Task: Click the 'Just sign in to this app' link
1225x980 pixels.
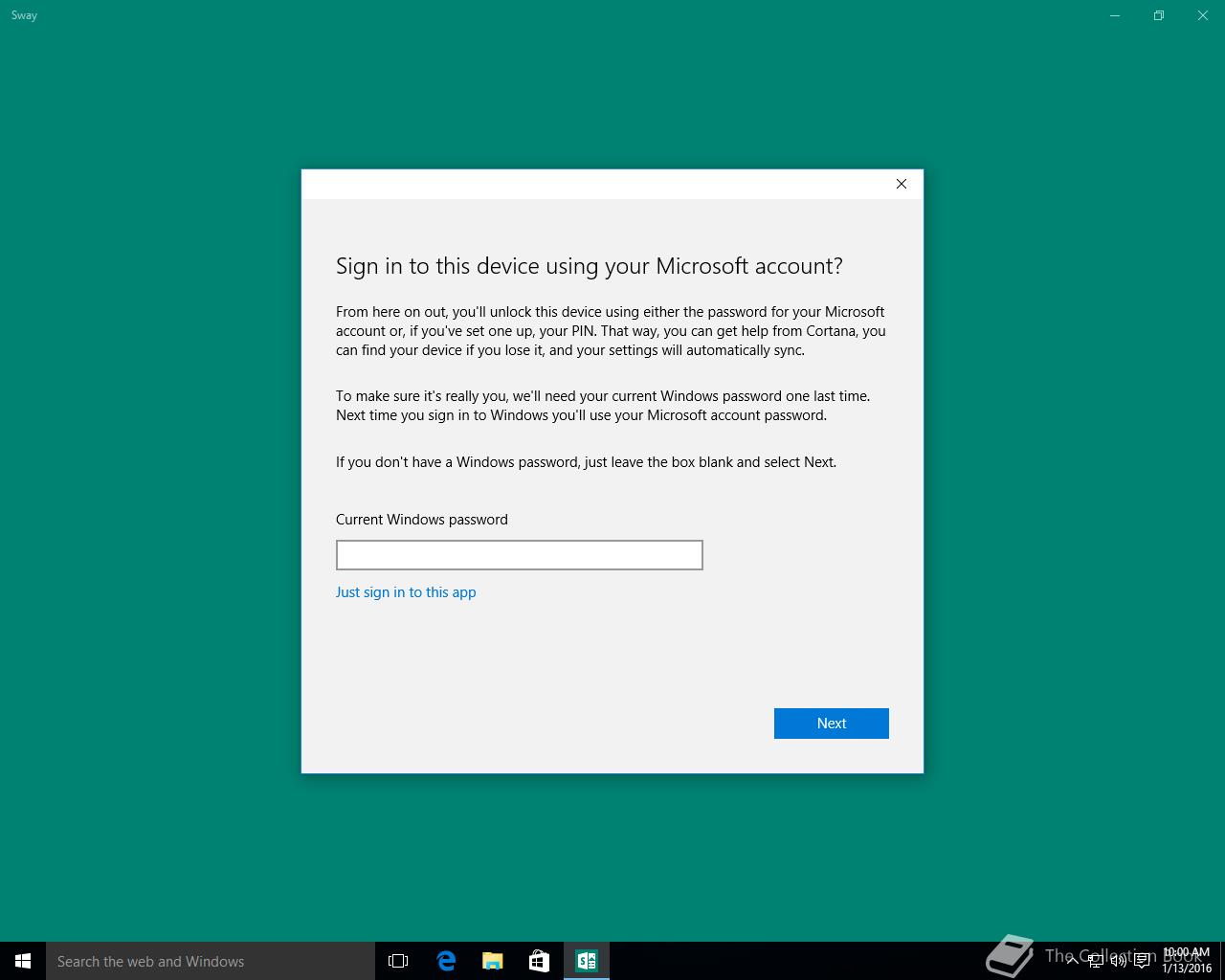Action: click(406, 592)
